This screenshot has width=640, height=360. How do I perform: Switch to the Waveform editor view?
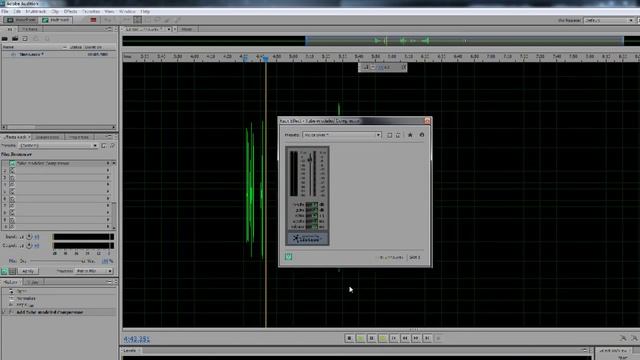coord(21,20)
